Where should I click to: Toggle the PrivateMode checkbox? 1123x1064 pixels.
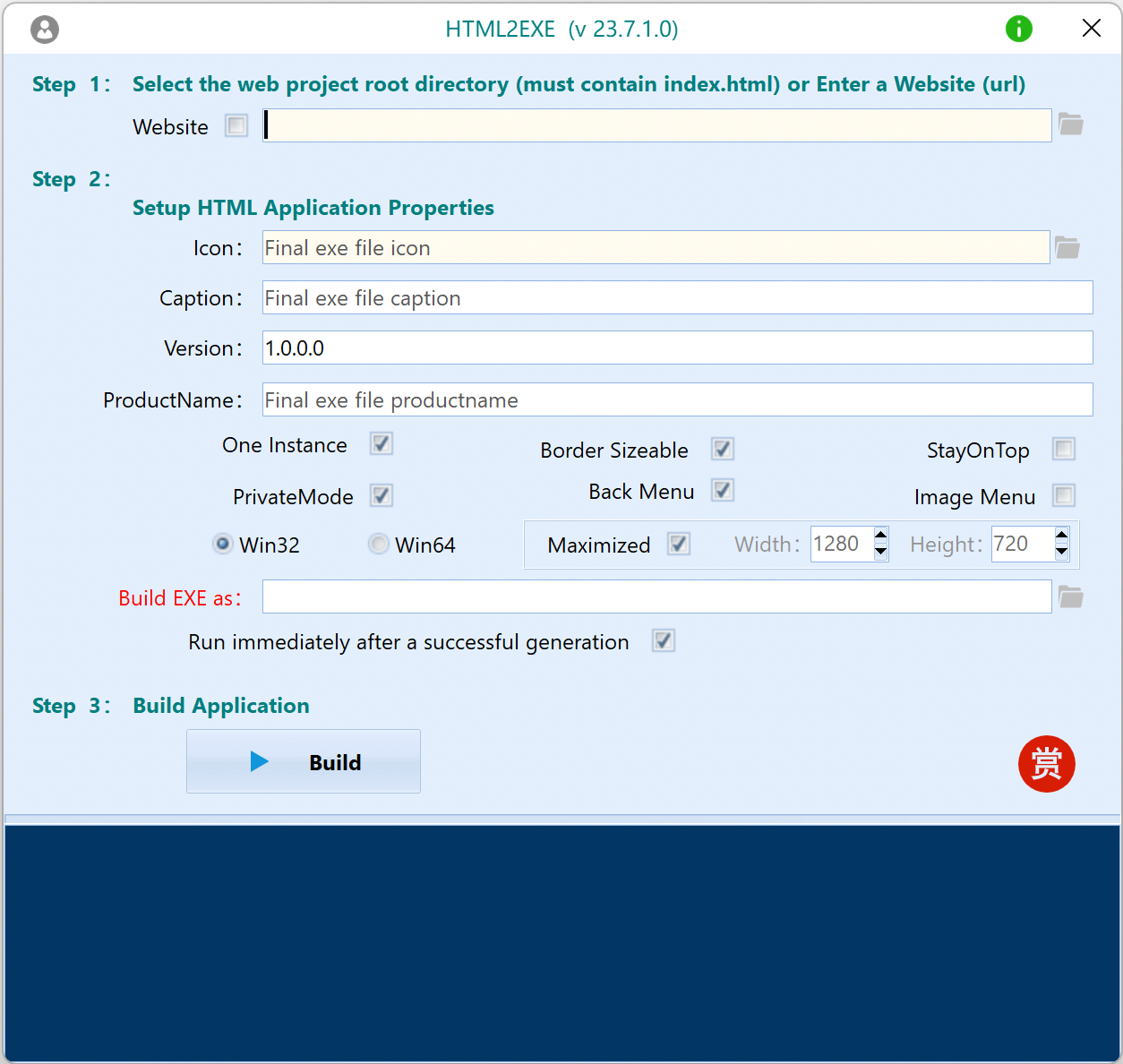381,495
